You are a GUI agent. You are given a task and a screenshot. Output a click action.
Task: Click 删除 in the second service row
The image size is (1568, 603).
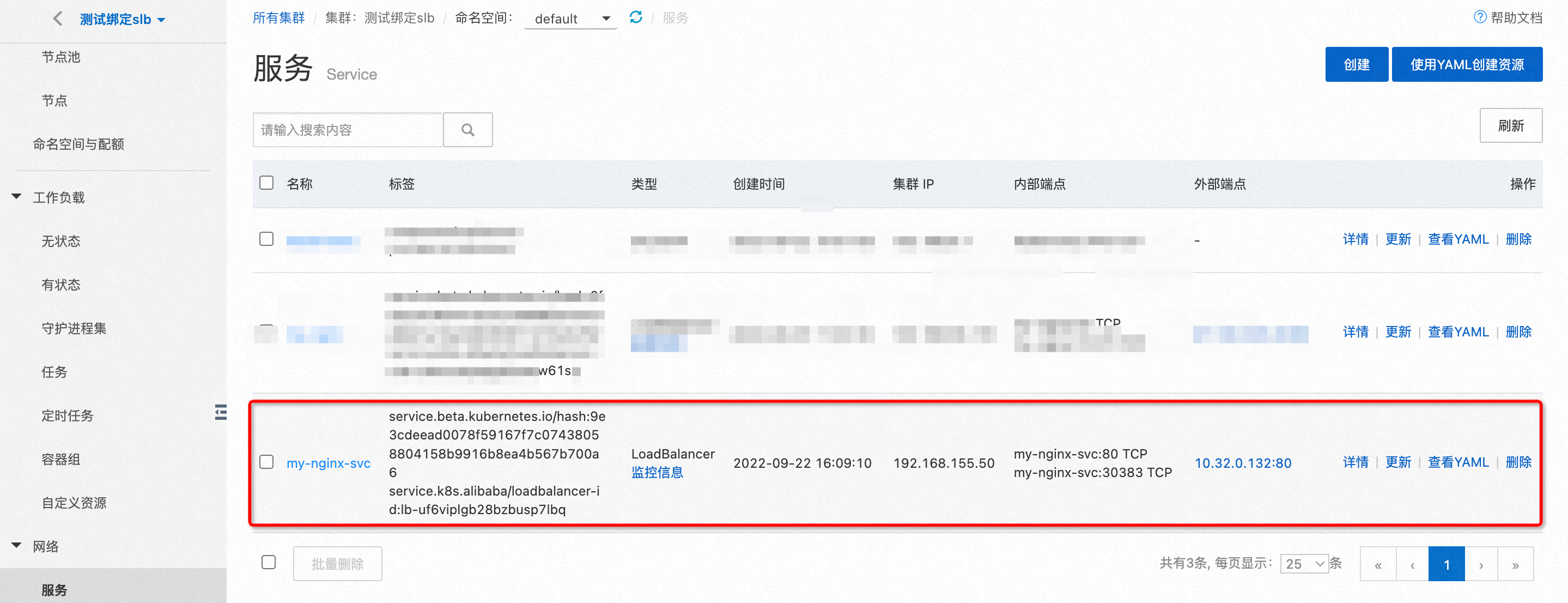[1518, 332]
